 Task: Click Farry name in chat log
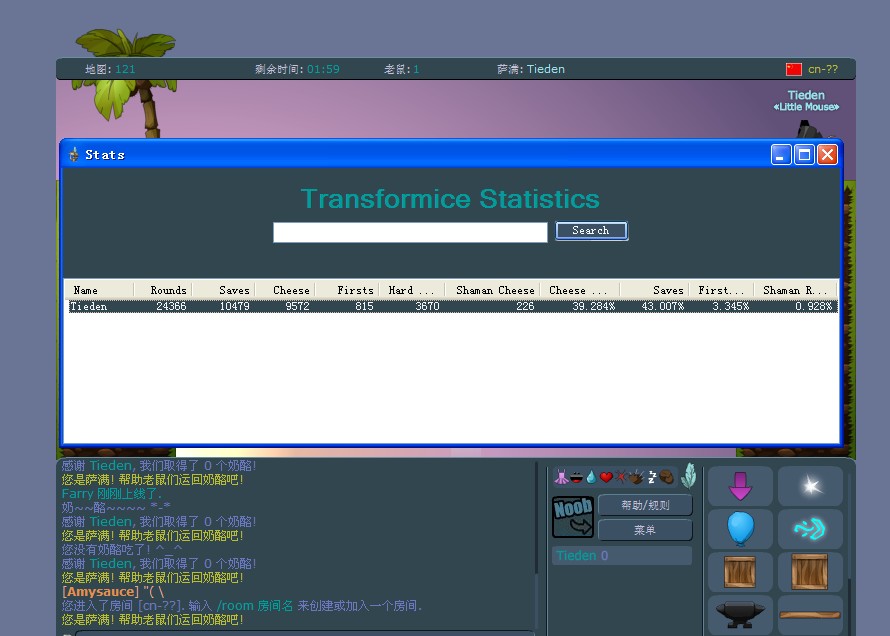[77, 494]
